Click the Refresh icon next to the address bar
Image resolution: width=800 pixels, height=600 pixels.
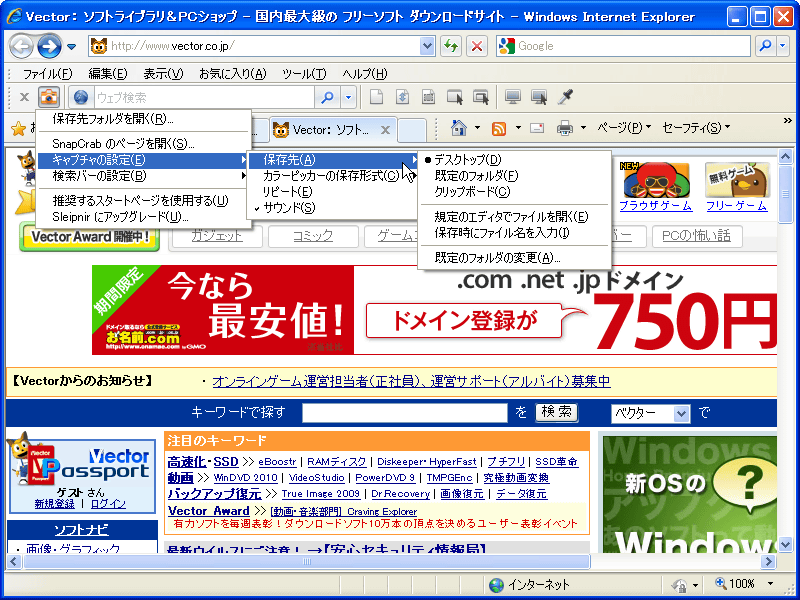(x=451, y=46)
